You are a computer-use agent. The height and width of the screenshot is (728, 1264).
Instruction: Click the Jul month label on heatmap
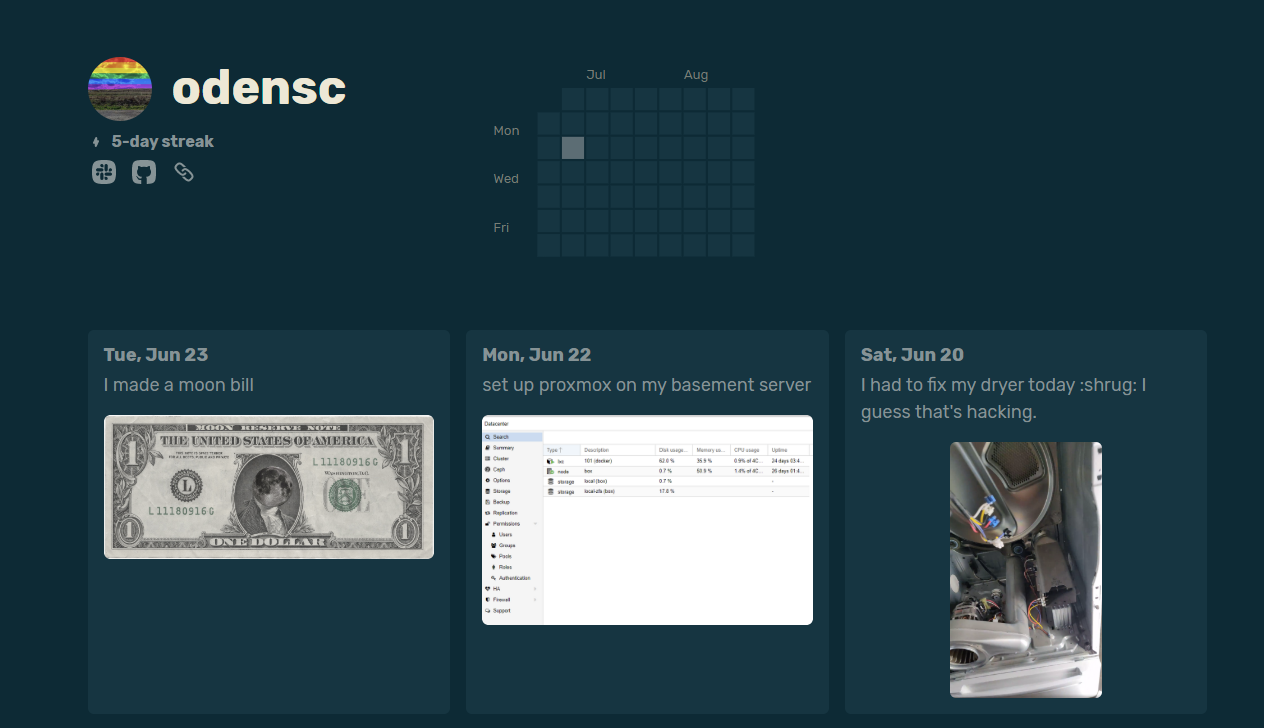tap(596, 75)
